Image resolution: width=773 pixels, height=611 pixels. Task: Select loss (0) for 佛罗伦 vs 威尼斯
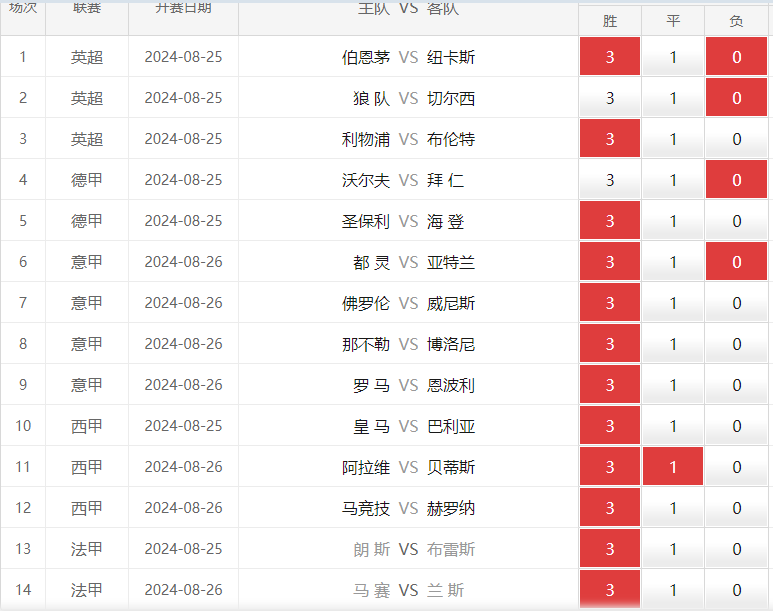click(x=736, y=302)
